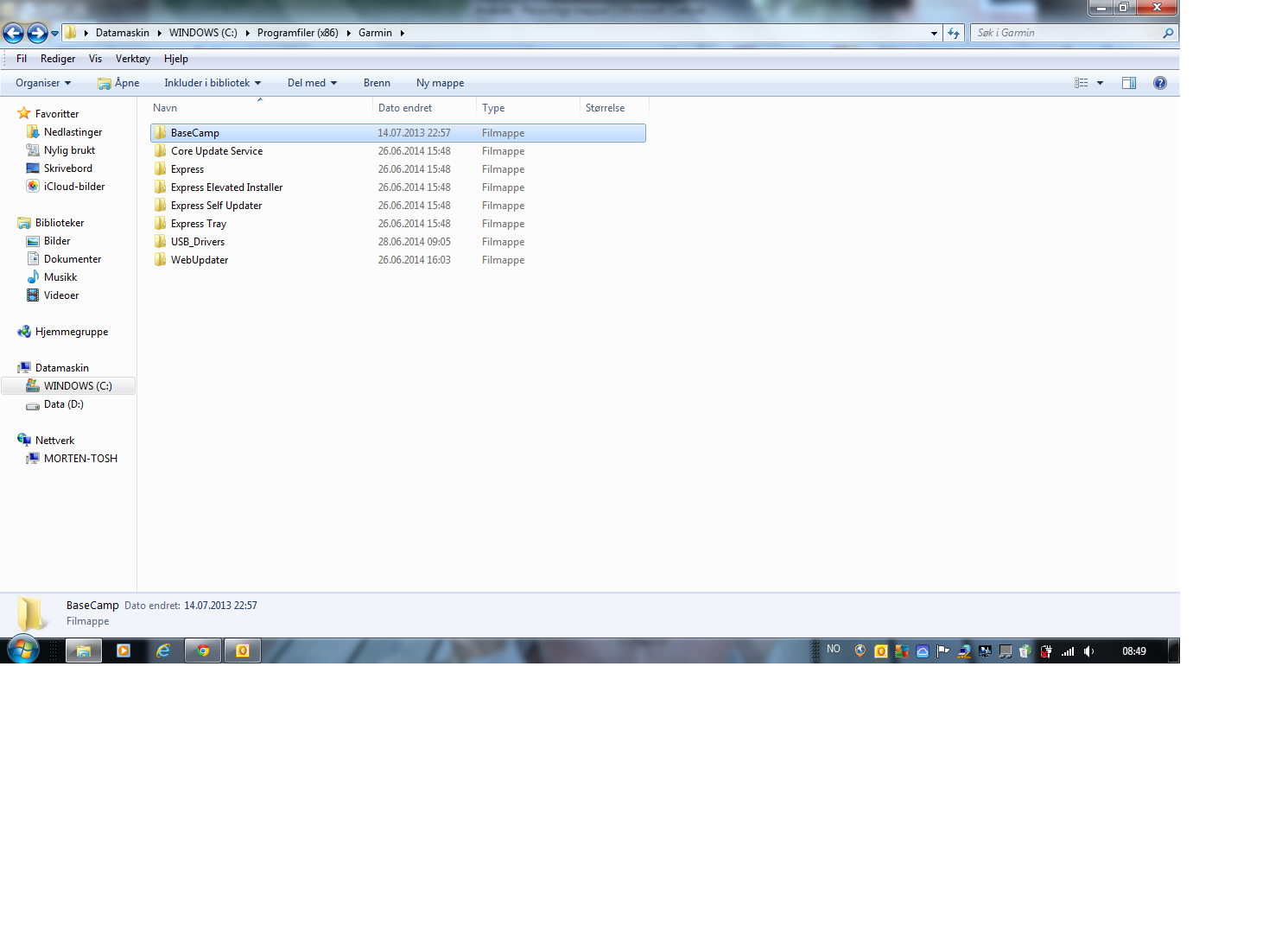Screen dimensions: 1269x952
Task: Select the Express Self Updater folder
Action: [398, 206]
